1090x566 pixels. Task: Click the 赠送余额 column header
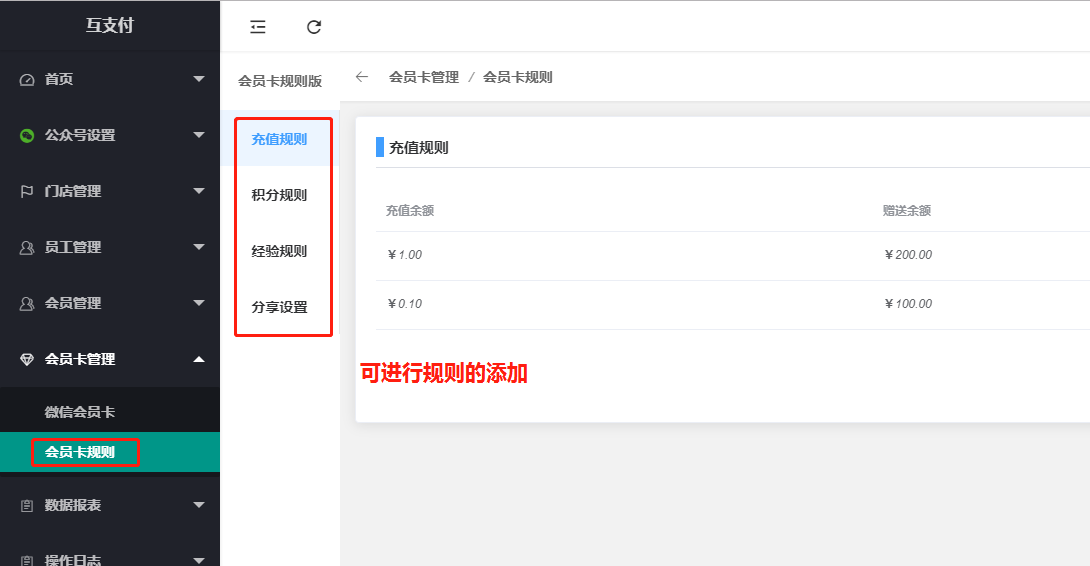point(907,211)
